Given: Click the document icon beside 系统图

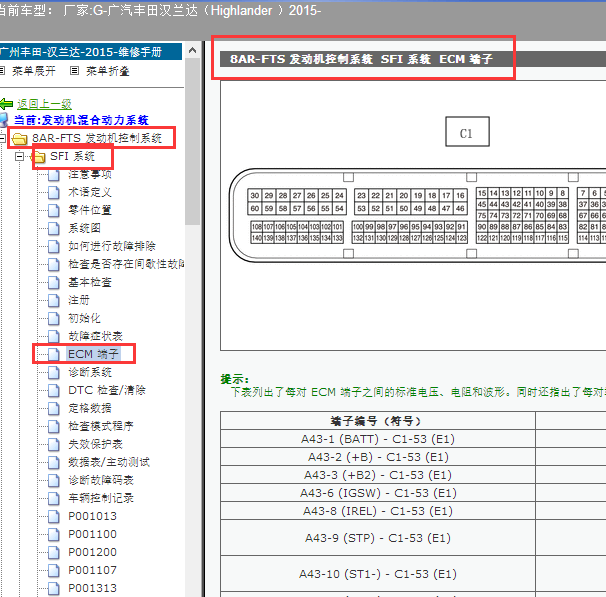Looking at the screenshot, I should [54, 228].
